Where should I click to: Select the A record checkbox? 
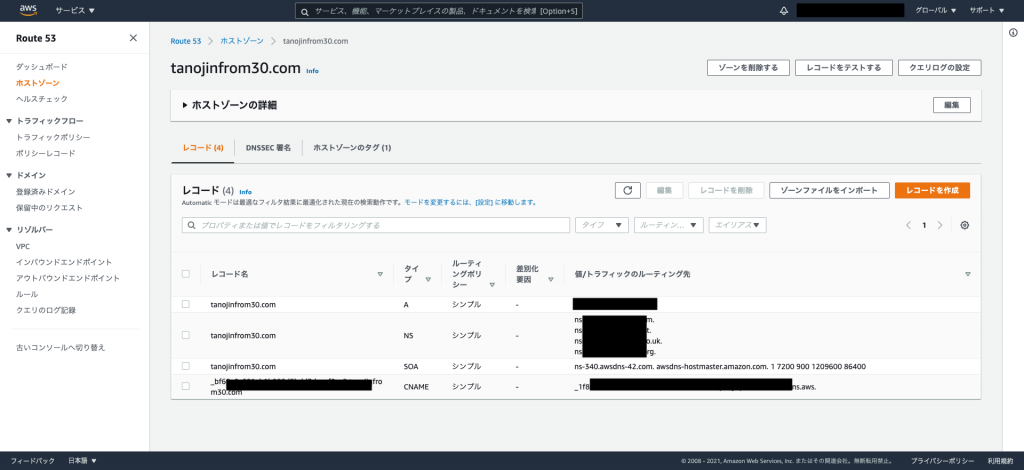[x=185, y=304]
